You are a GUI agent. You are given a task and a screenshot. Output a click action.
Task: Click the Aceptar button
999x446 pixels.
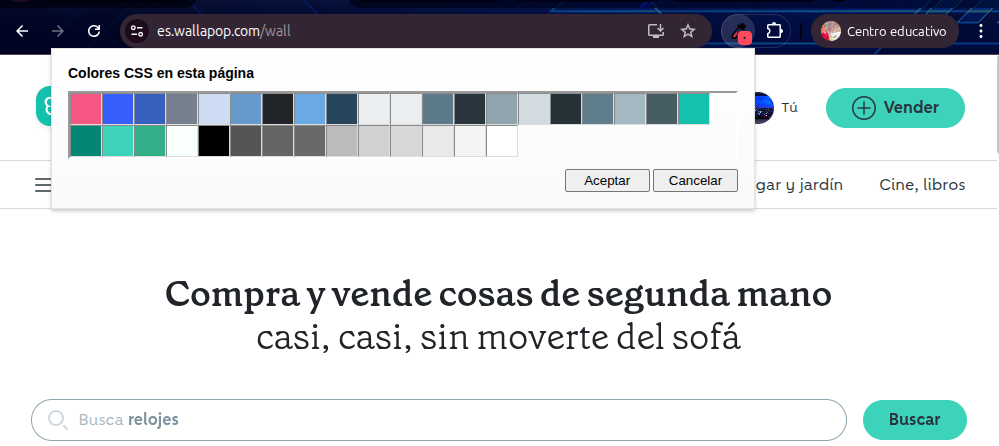coord(607,180)
